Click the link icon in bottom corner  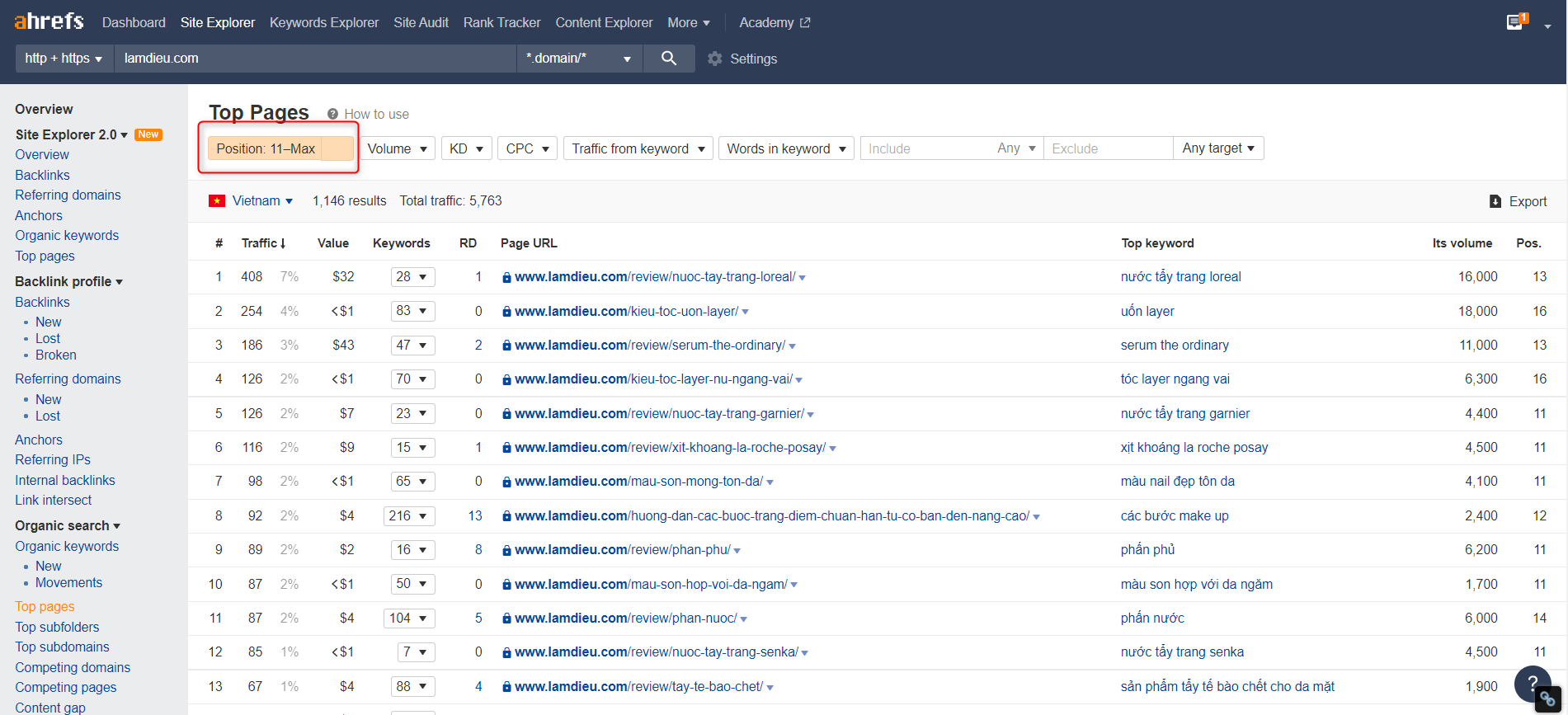click(1548, 699)
